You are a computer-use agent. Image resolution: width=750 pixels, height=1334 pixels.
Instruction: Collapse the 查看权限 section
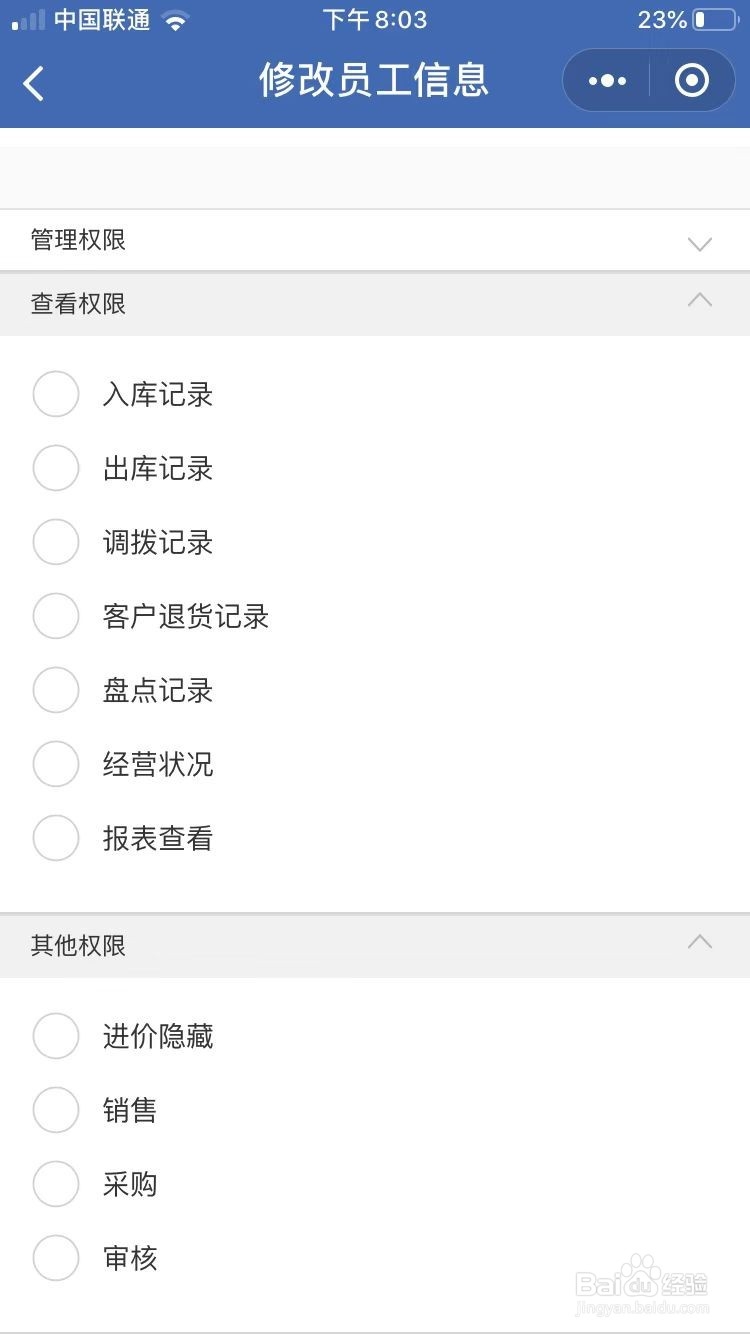(x=700, y=300)
